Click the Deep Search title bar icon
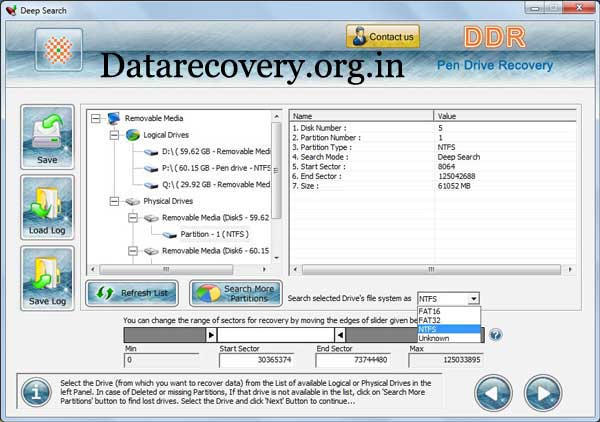600x422 pixels. (11, 10)
